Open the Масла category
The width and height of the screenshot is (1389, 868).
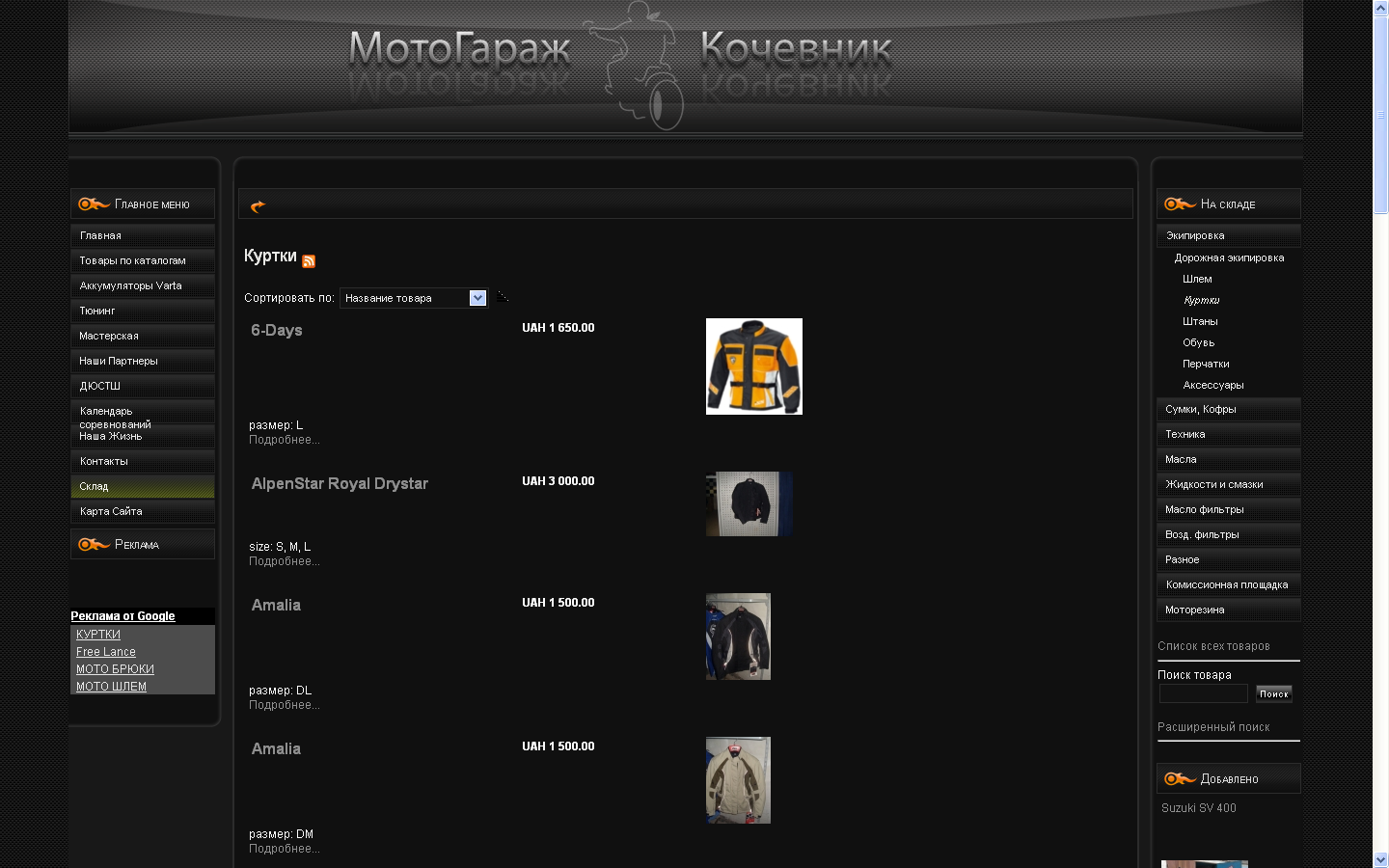tap(1229, 459)
